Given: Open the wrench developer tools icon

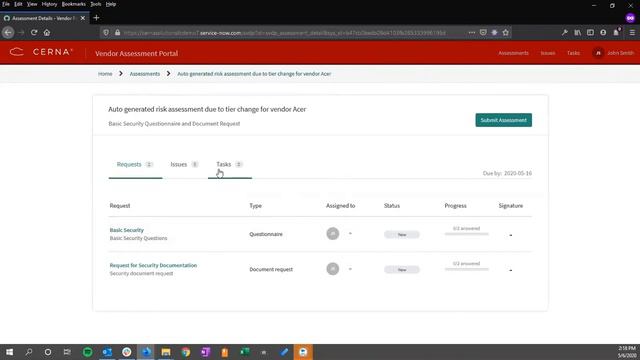Looking at the screenshot, I should tap(564, 33).
